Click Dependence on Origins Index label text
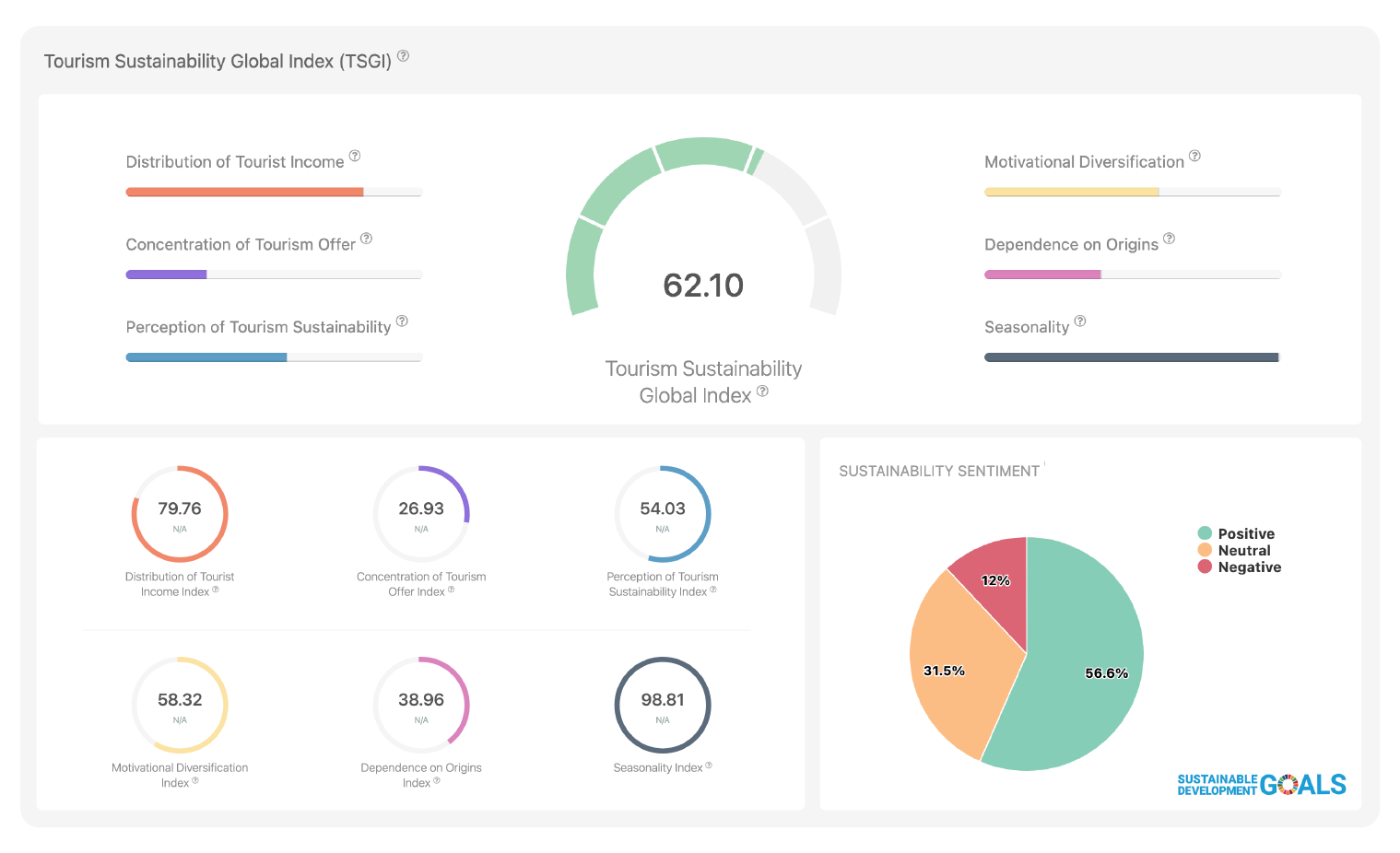 point(421,775)
